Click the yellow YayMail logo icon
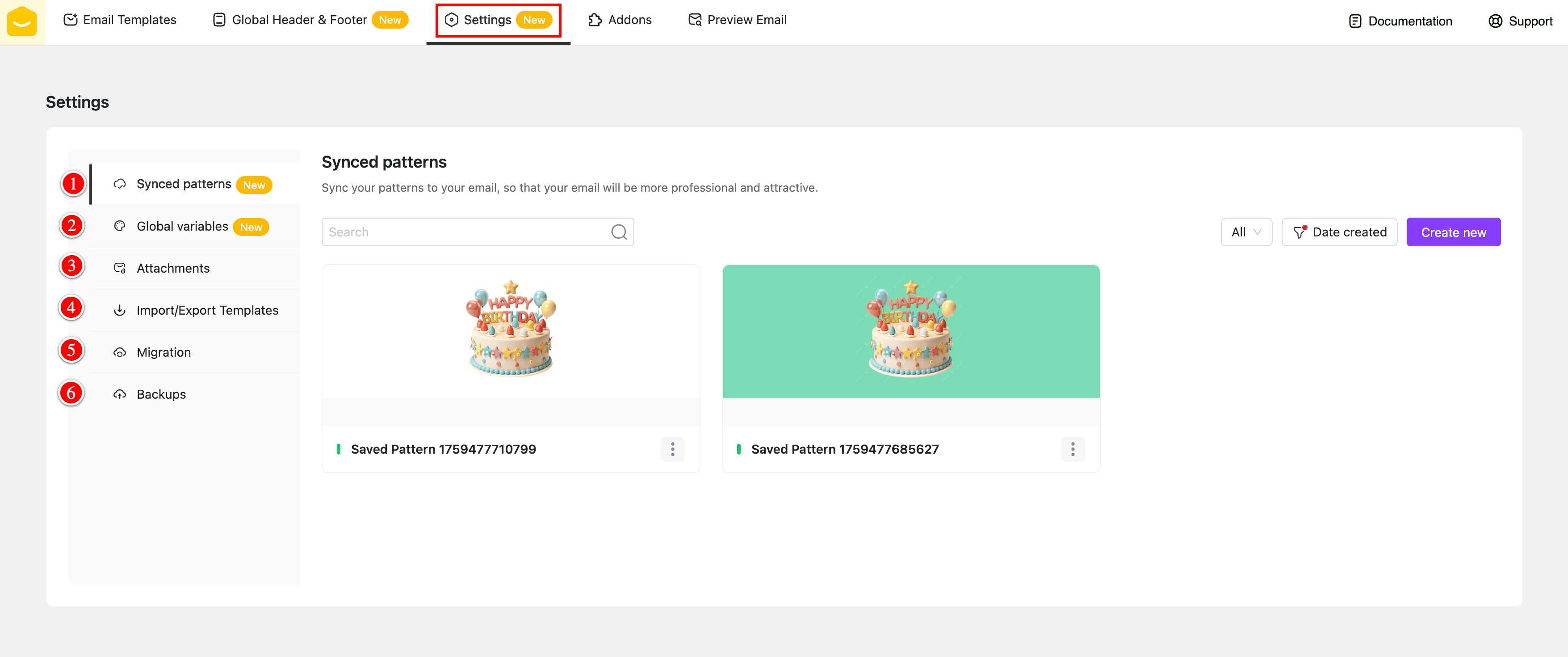Viewport: 1568px width, 657px height. click(x=22, y=21)
